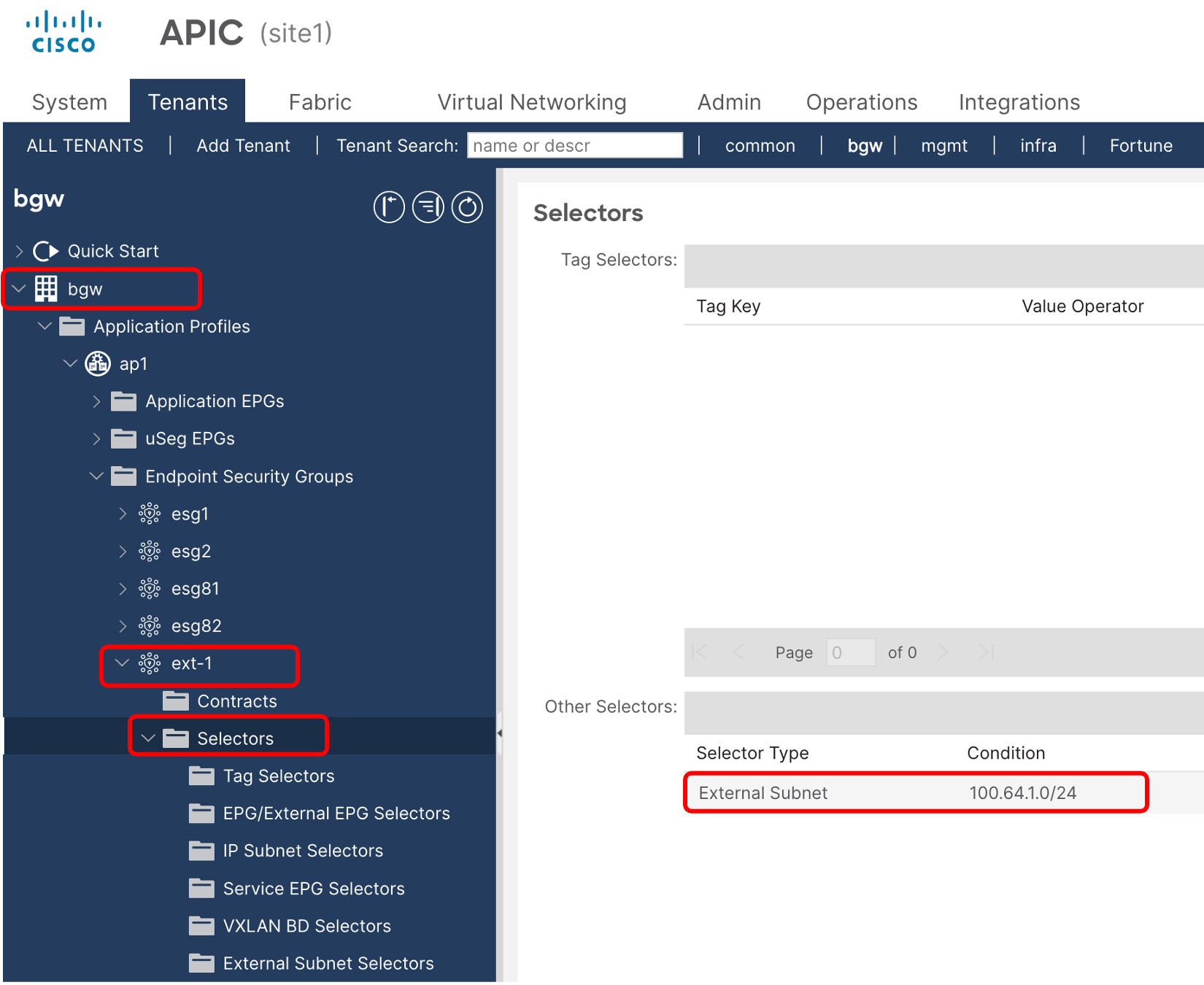Image resolution: width=1204 pixels, height=985 pixels.
Task: Expand the Quick Start node
Action: pyautogui.click(x=20, y=251)
